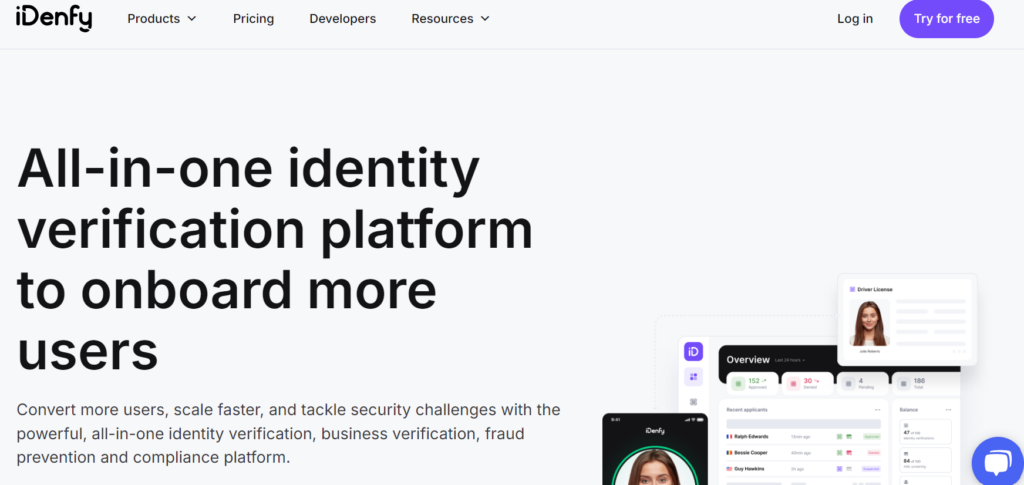Image resolution: width=1024 pixels, height=485 pixels.
Task: Click the Driver License card icon
Action: (852, 289)
